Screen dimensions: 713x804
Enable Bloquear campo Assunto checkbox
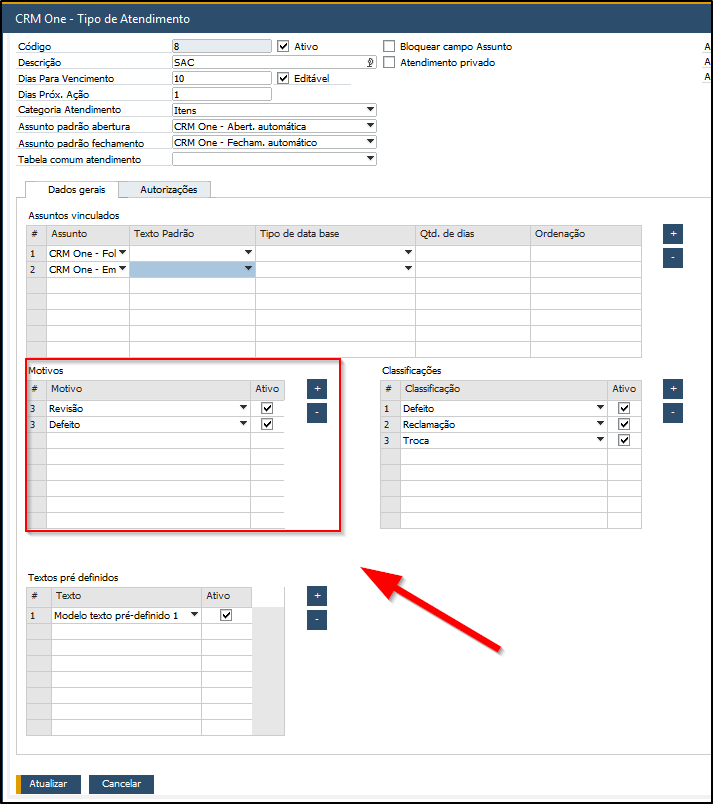coord(390,46)
